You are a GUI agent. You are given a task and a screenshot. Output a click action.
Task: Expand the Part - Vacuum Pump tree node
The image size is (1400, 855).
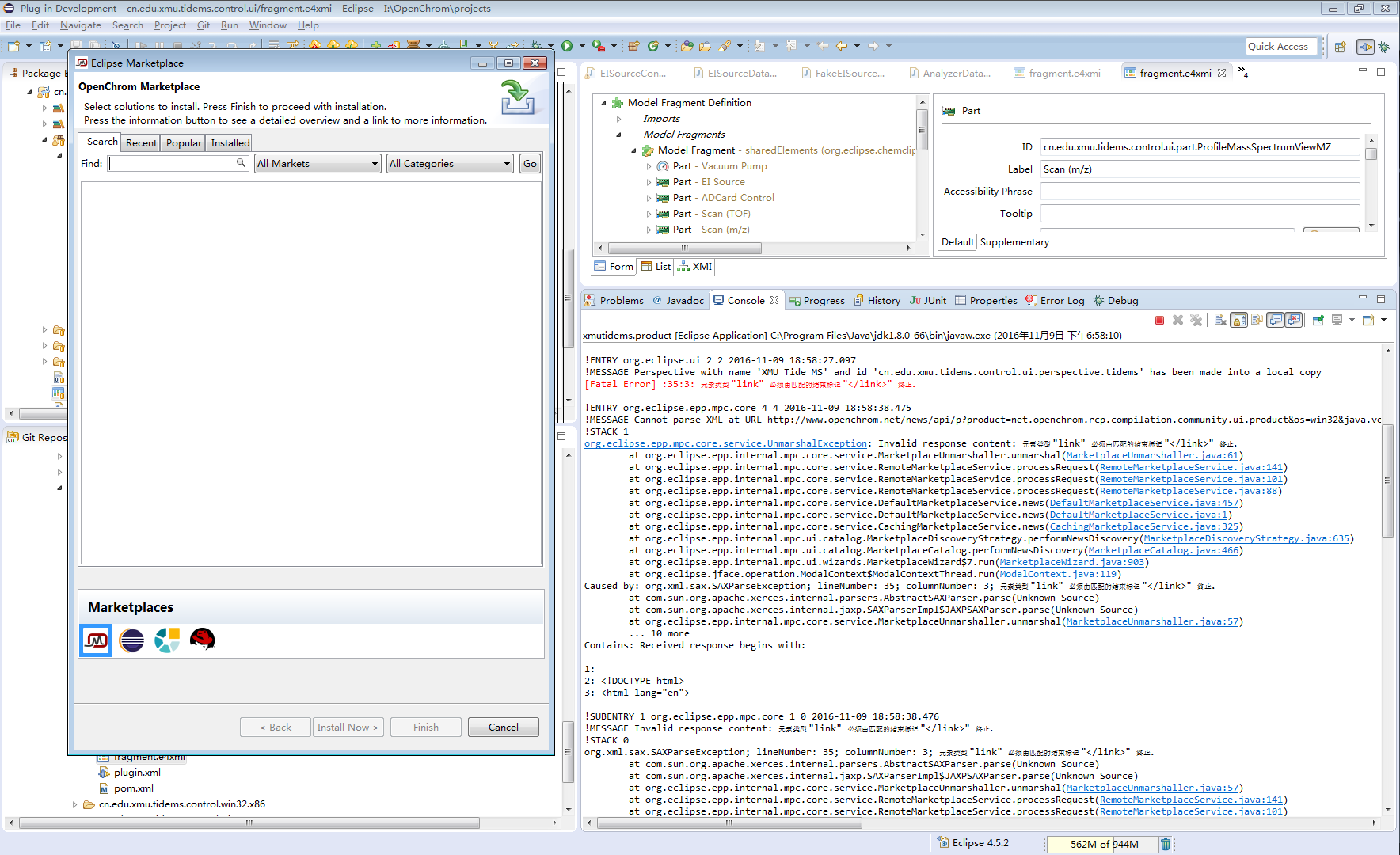pos(649,166)
